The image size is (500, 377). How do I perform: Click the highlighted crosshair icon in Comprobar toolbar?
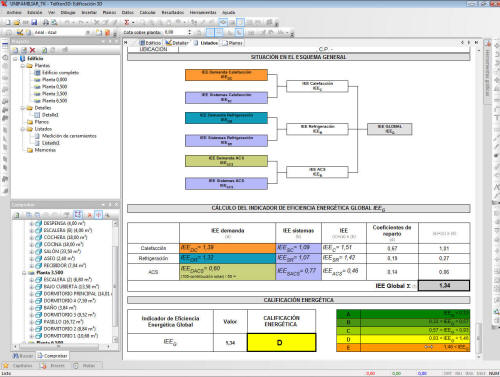click(x=99, y=215)
